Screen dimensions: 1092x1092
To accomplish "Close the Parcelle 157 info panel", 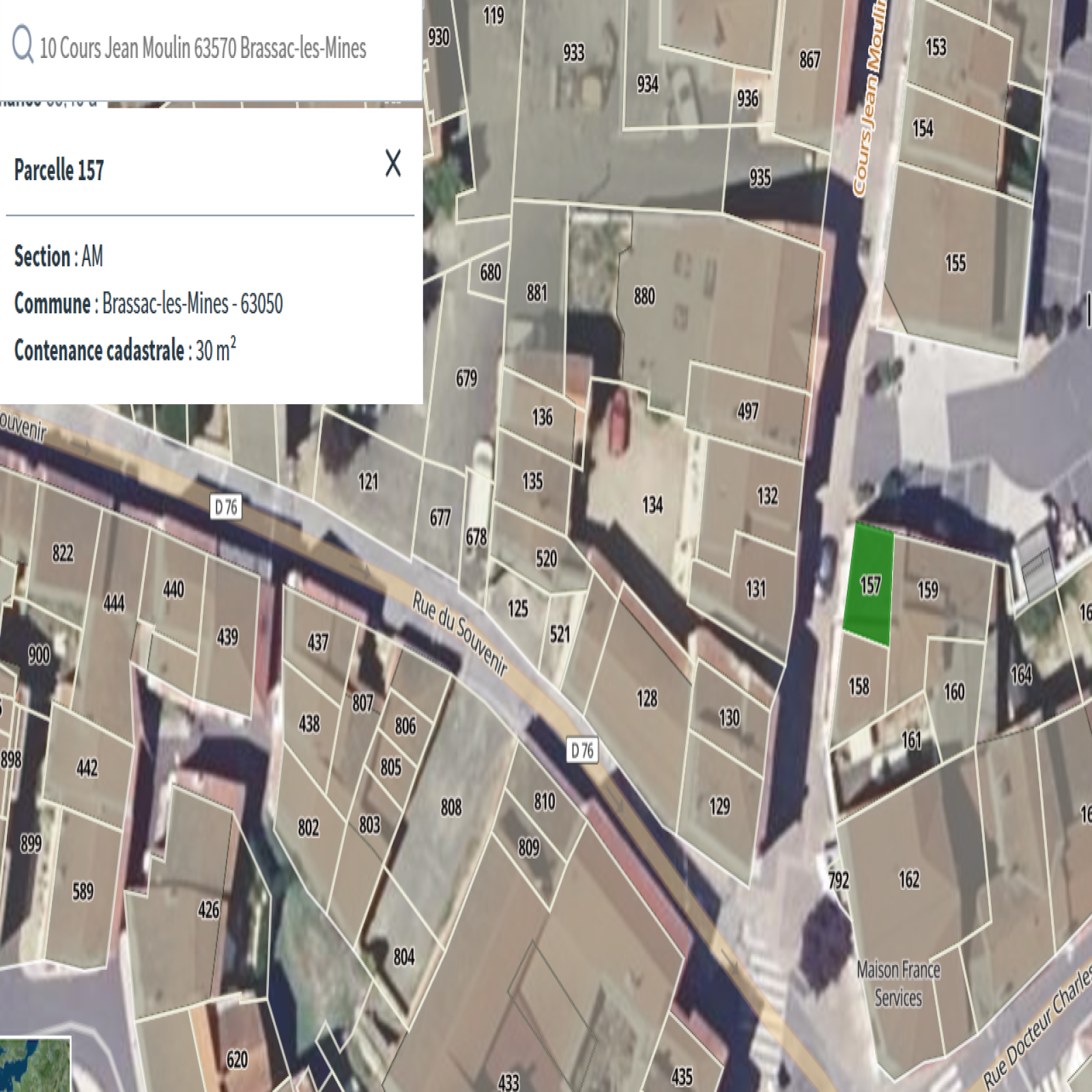I will click(393, 164).
